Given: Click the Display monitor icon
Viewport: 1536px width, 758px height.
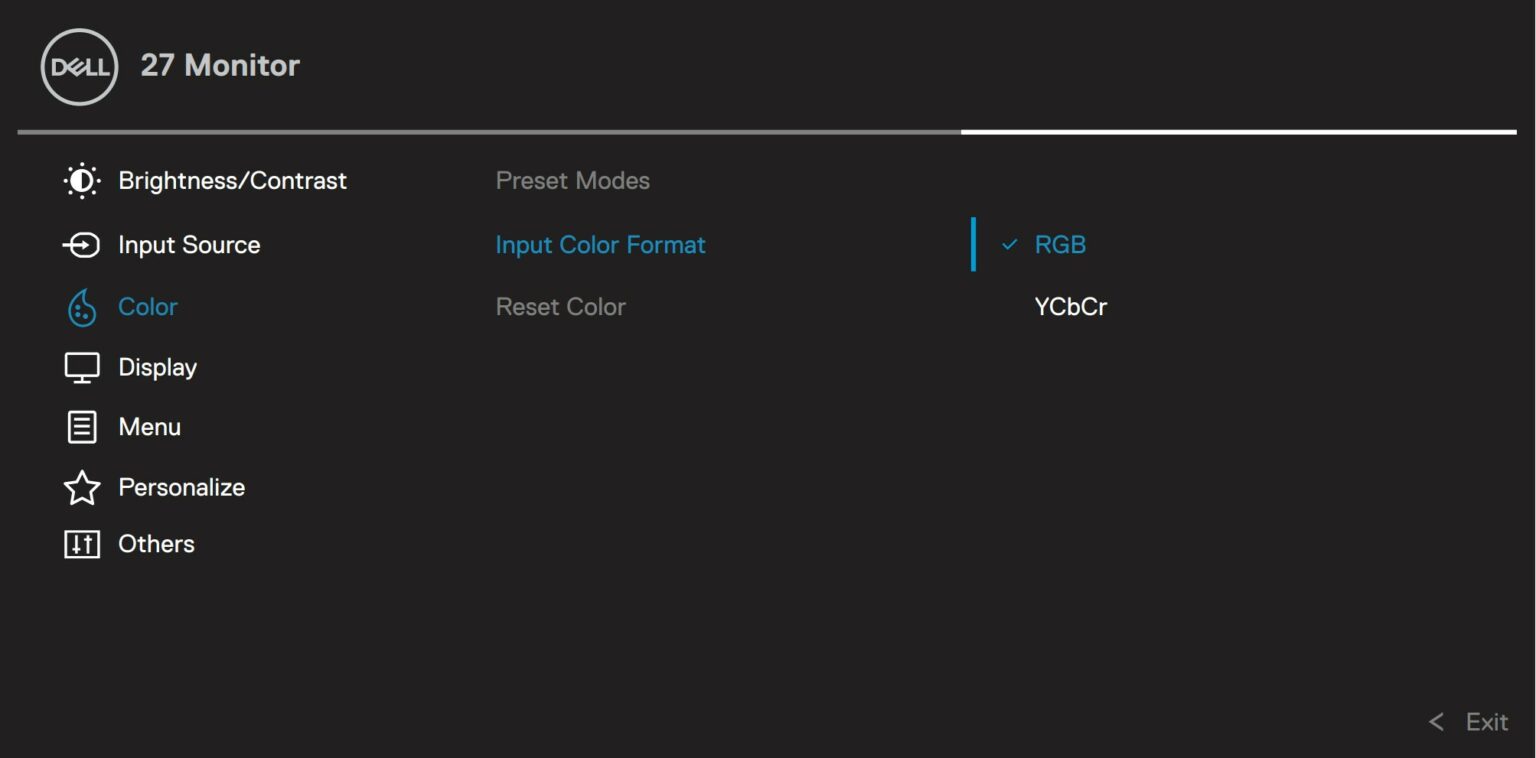Looking at the screenshot, I should (82, 366).
